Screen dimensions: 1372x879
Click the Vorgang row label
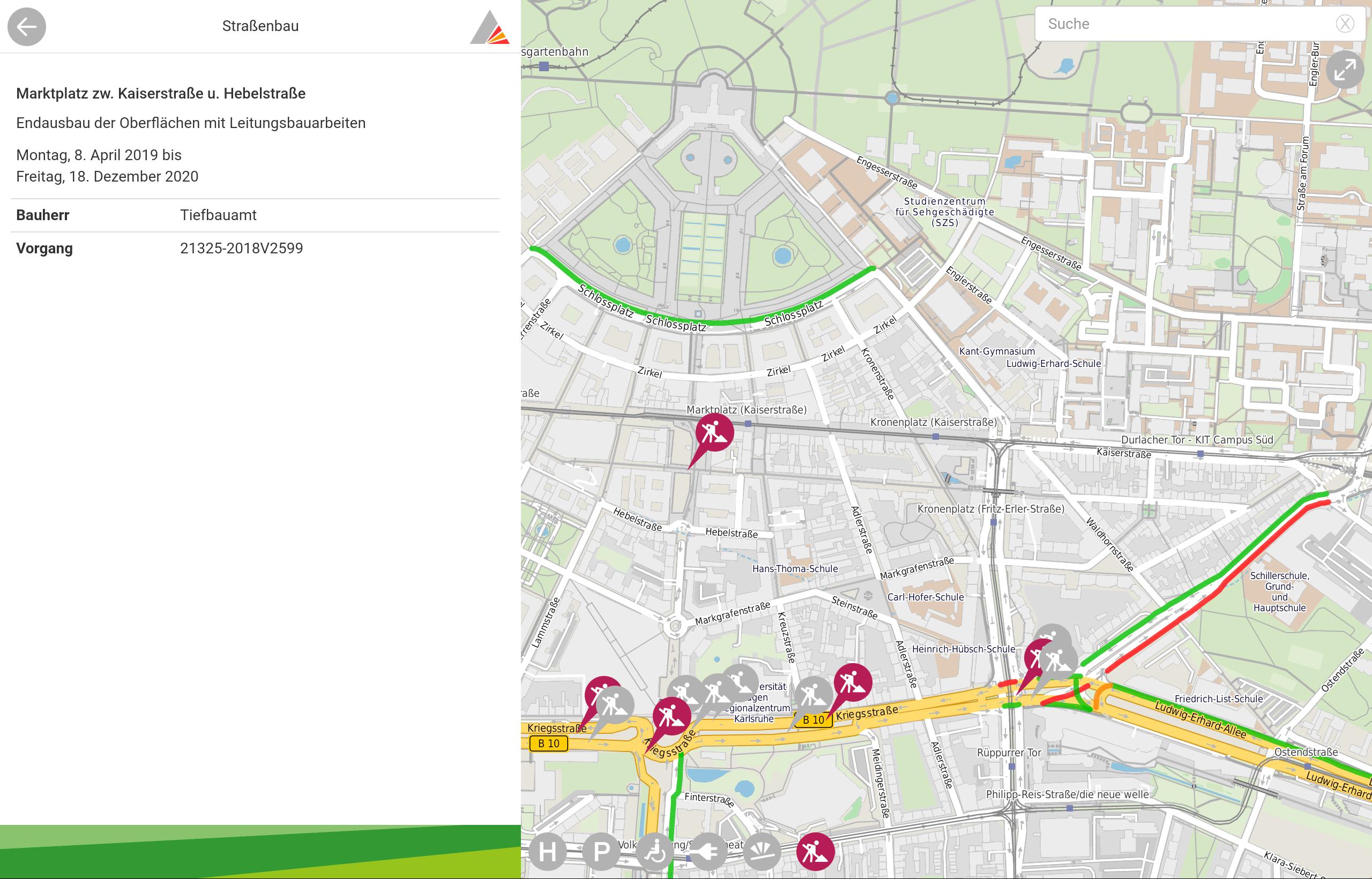pyautogui.click(x=44, y=249)
